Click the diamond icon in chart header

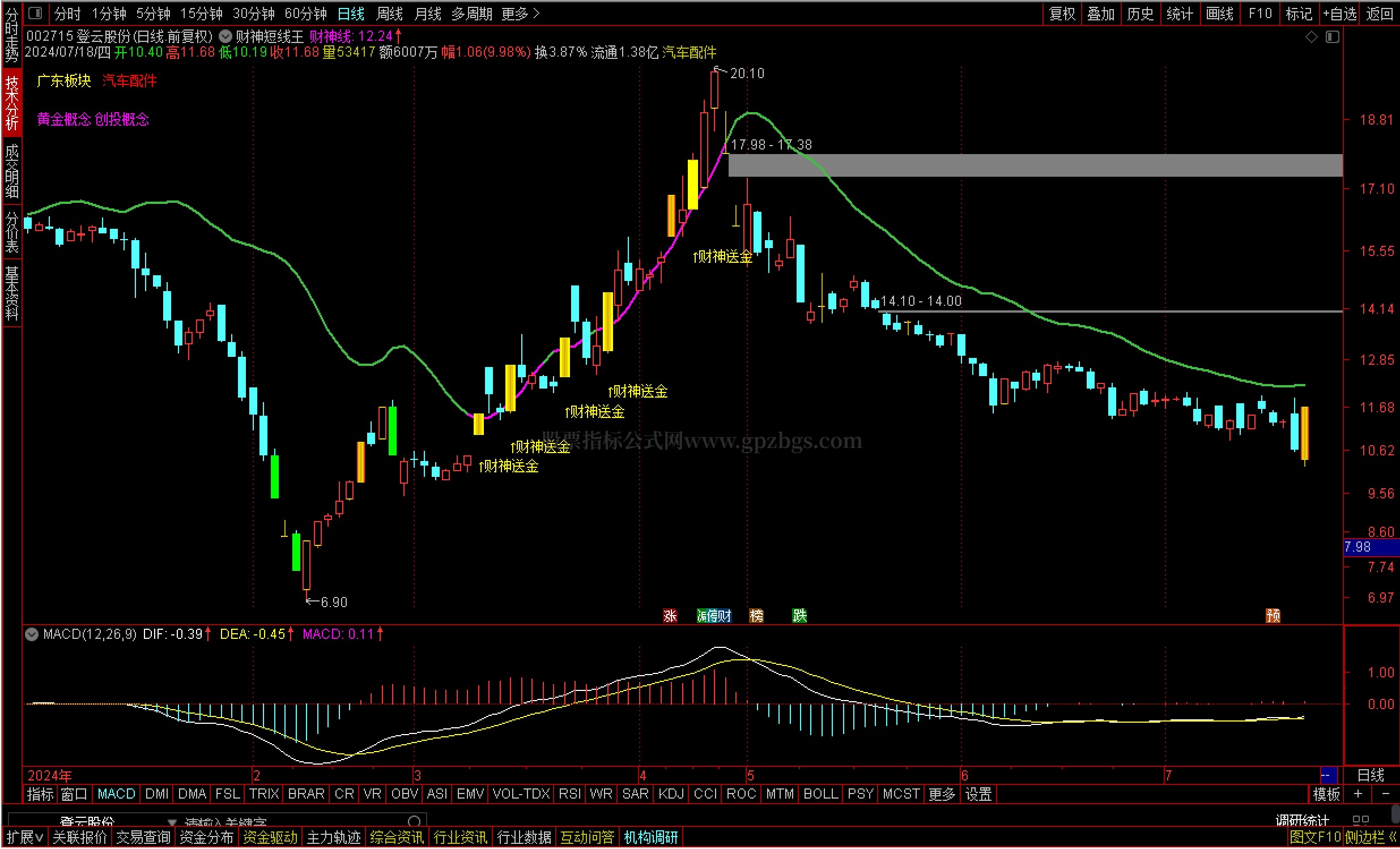click(x=1312, y=37)
